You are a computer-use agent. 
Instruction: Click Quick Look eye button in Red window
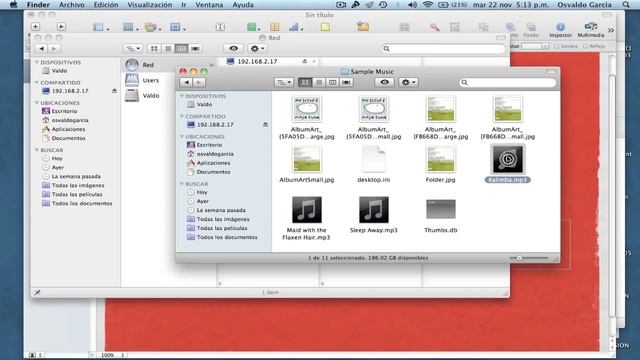click(233, 49)
